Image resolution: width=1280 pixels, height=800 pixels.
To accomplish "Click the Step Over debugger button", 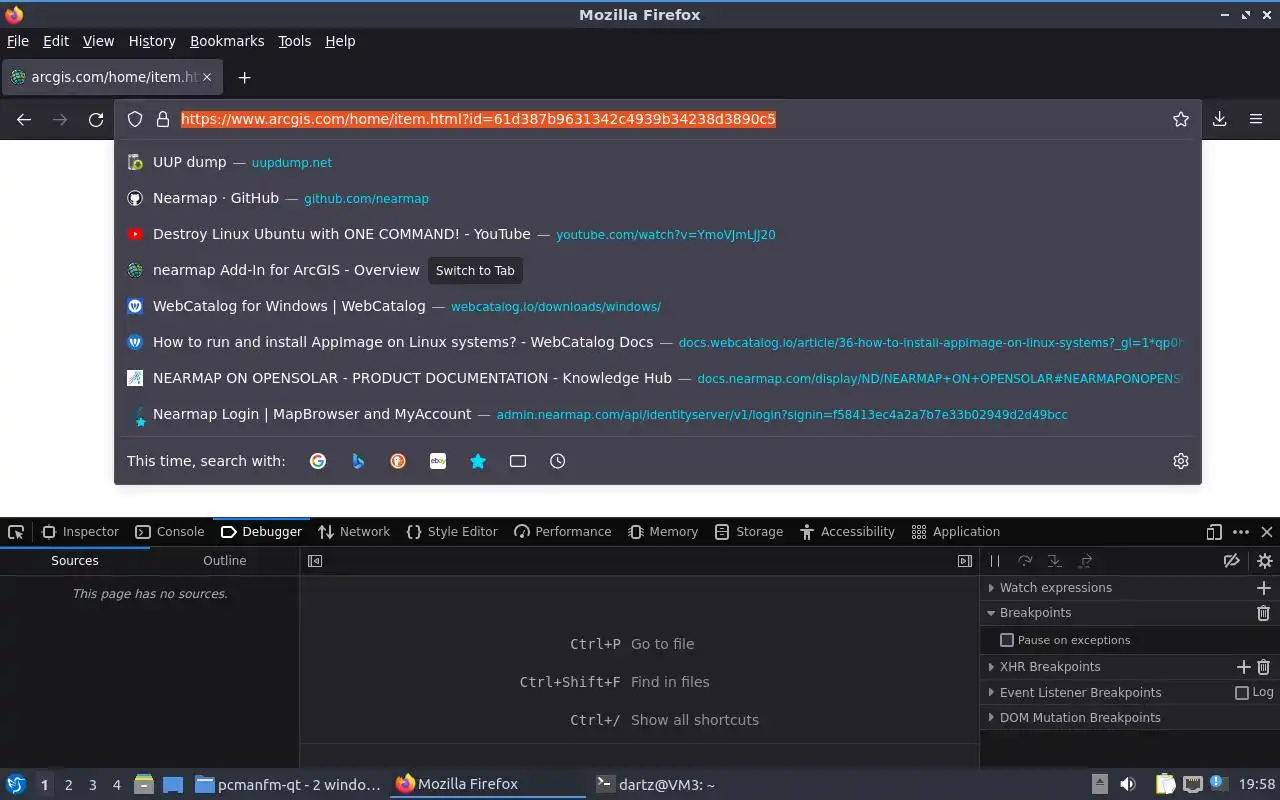I will coord(1025,561).
